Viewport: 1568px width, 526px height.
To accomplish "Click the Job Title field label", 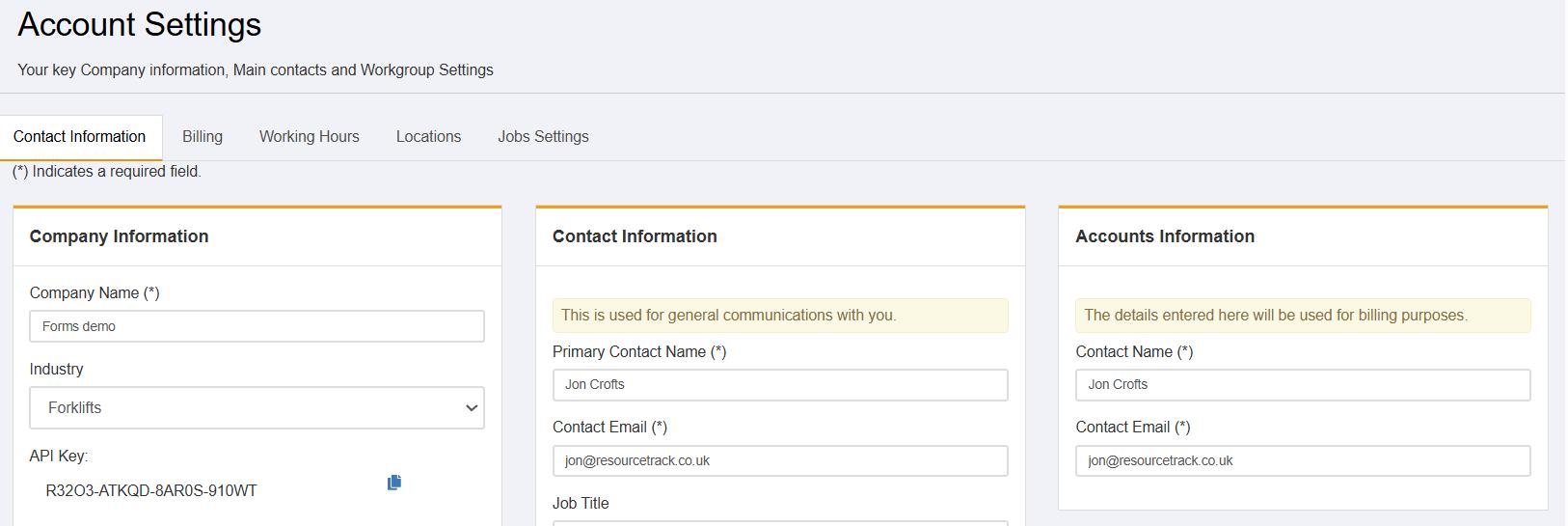I will coord(581,503).
